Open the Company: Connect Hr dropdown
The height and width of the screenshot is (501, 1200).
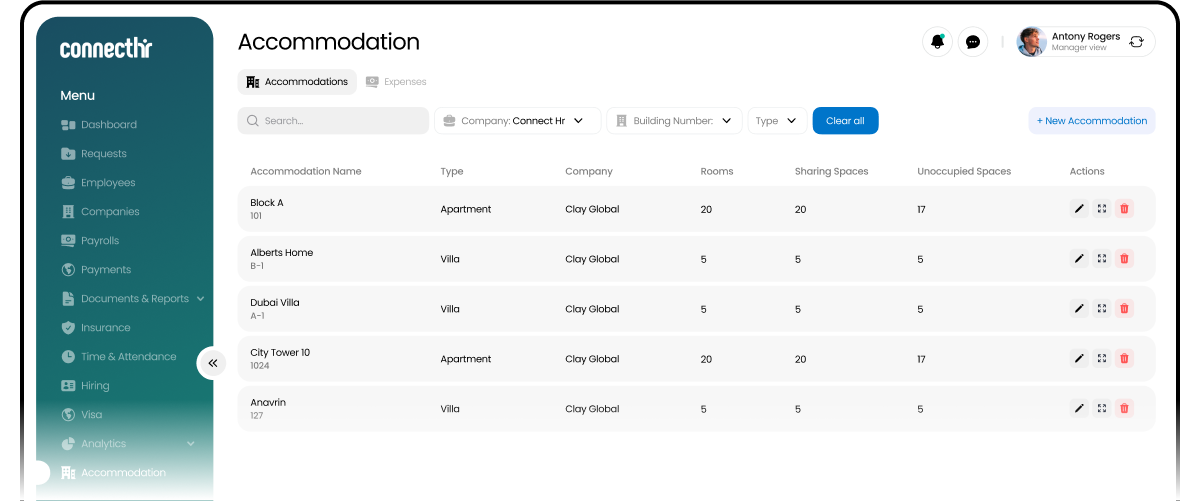517,121
